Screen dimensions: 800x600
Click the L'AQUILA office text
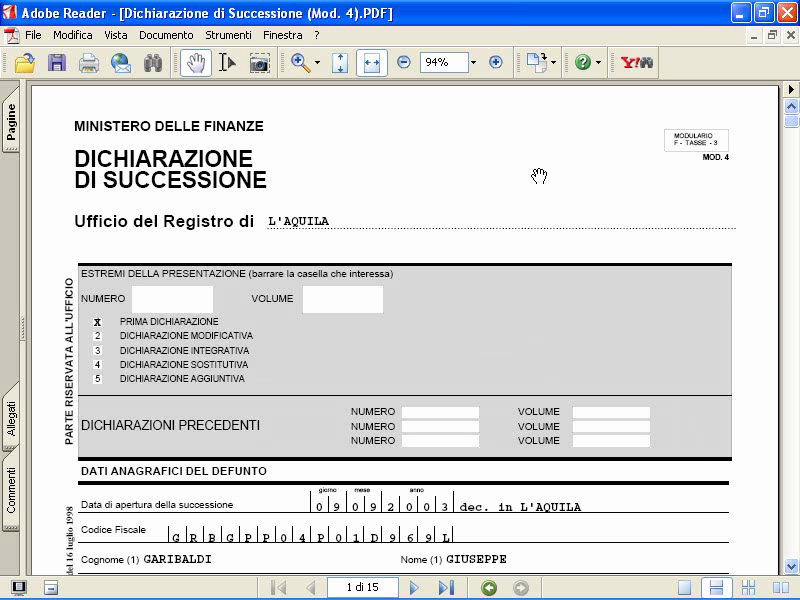coord(298,221)
